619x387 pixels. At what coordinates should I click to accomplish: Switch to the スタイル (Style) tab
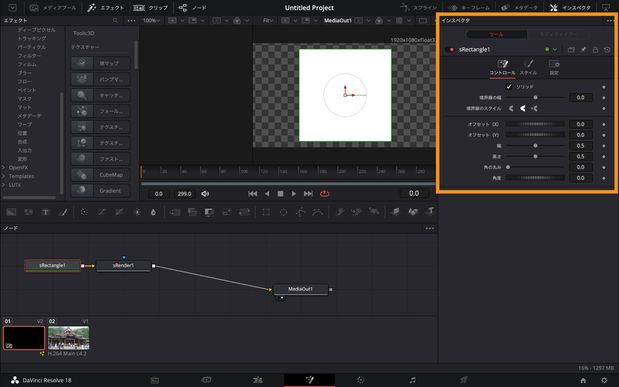click(x=528, y=67)
